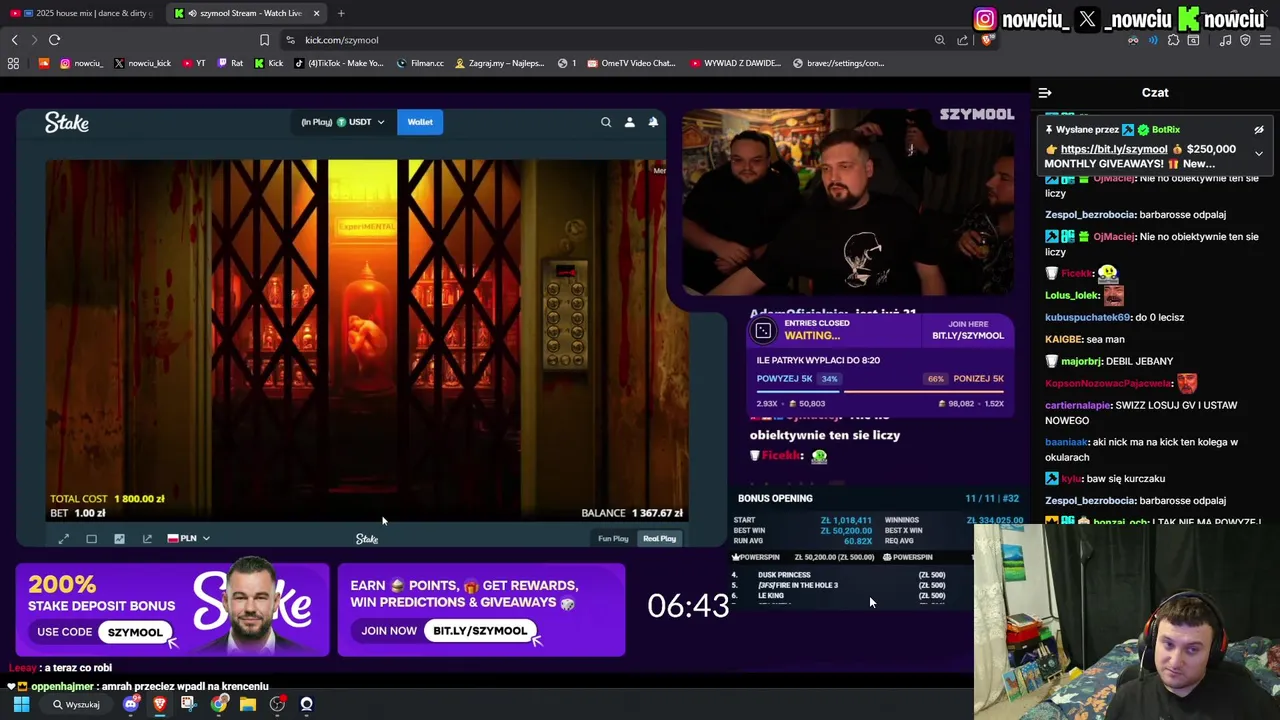Open live stats chart icon under the game
Viewport: 1280px width, 720px height.
[119, 539]
